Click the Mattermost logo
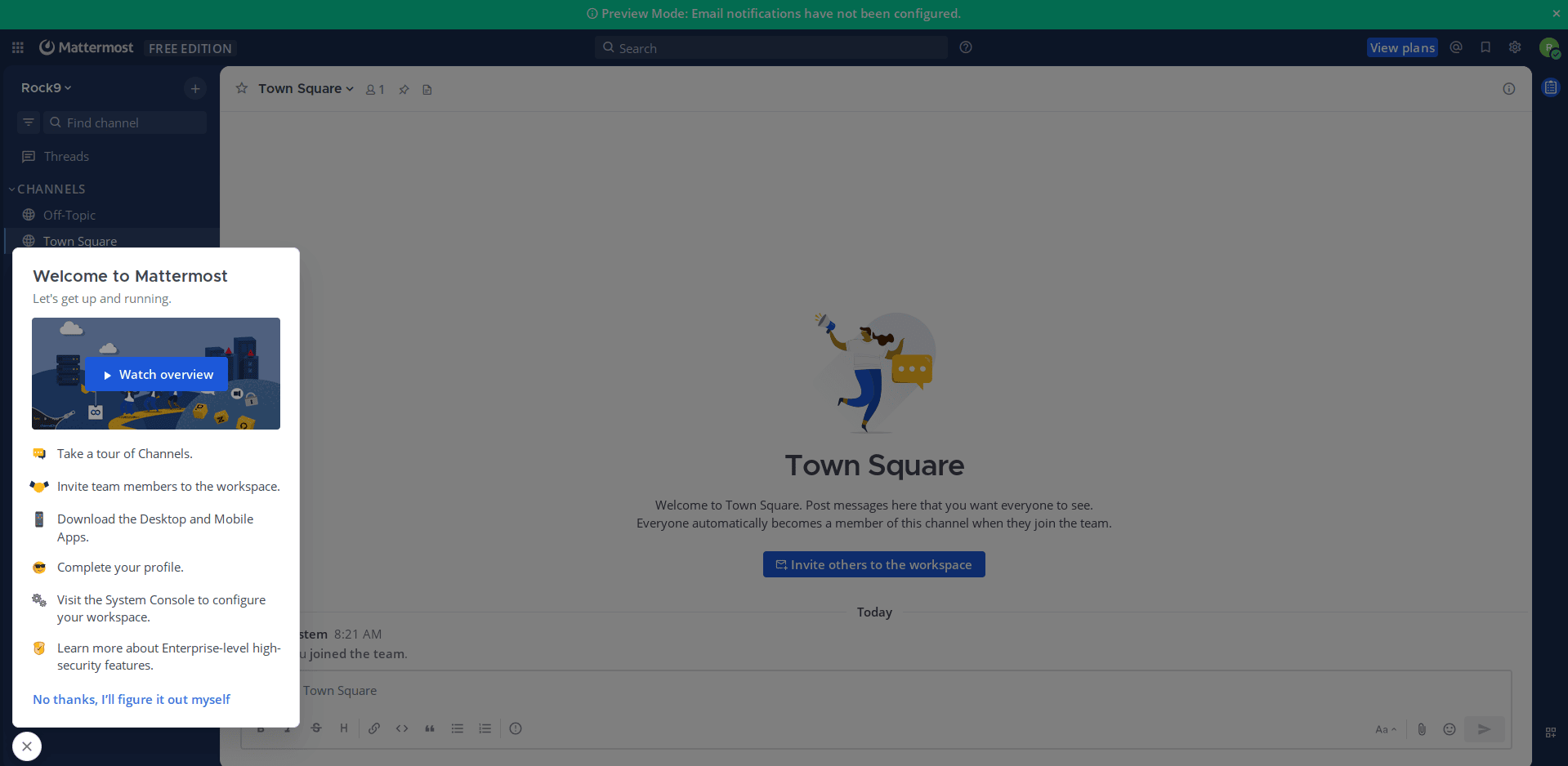 [x=87, y=47]
